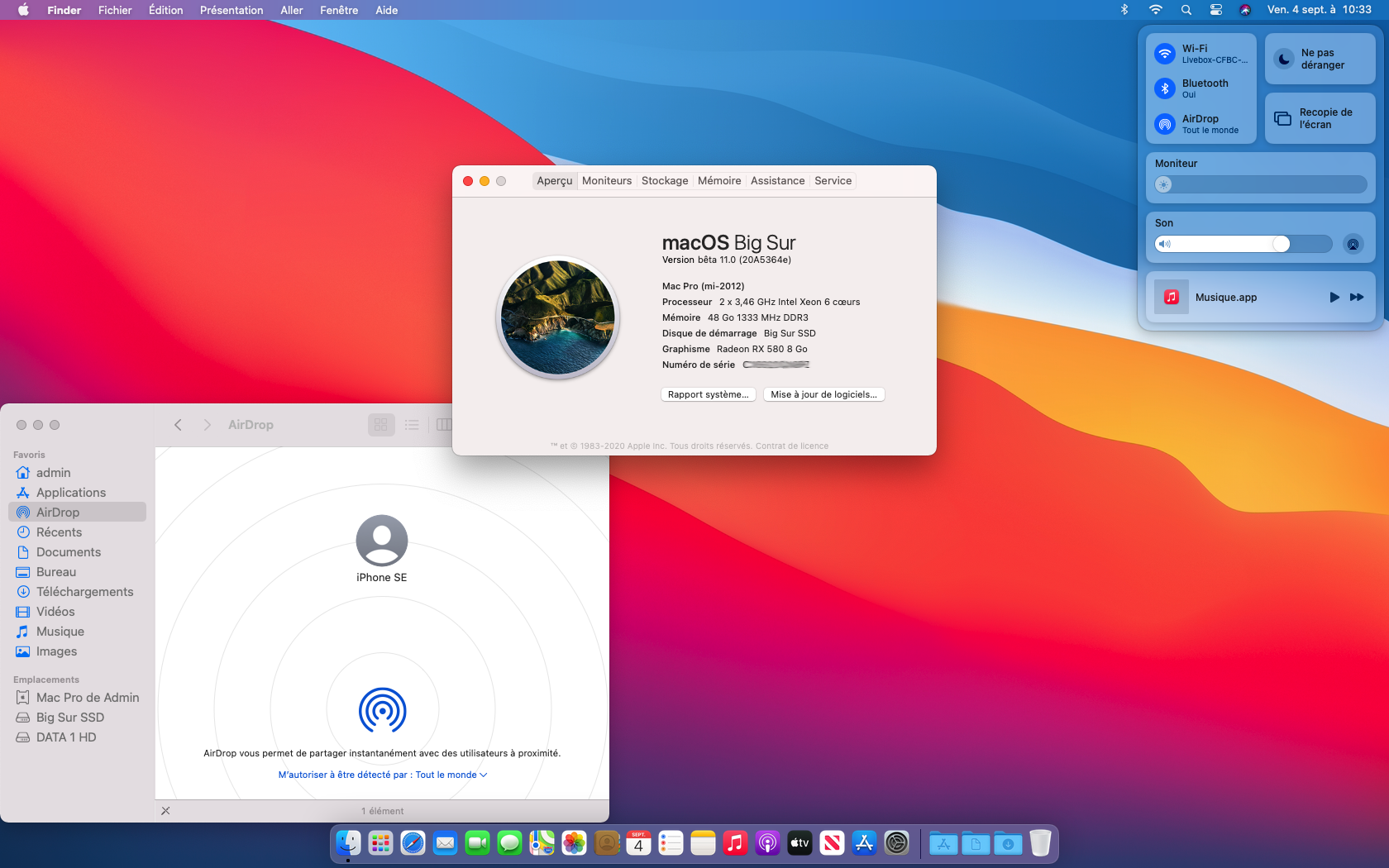Select DATA 1 HD in the sidebar

[x=78, y=737]
